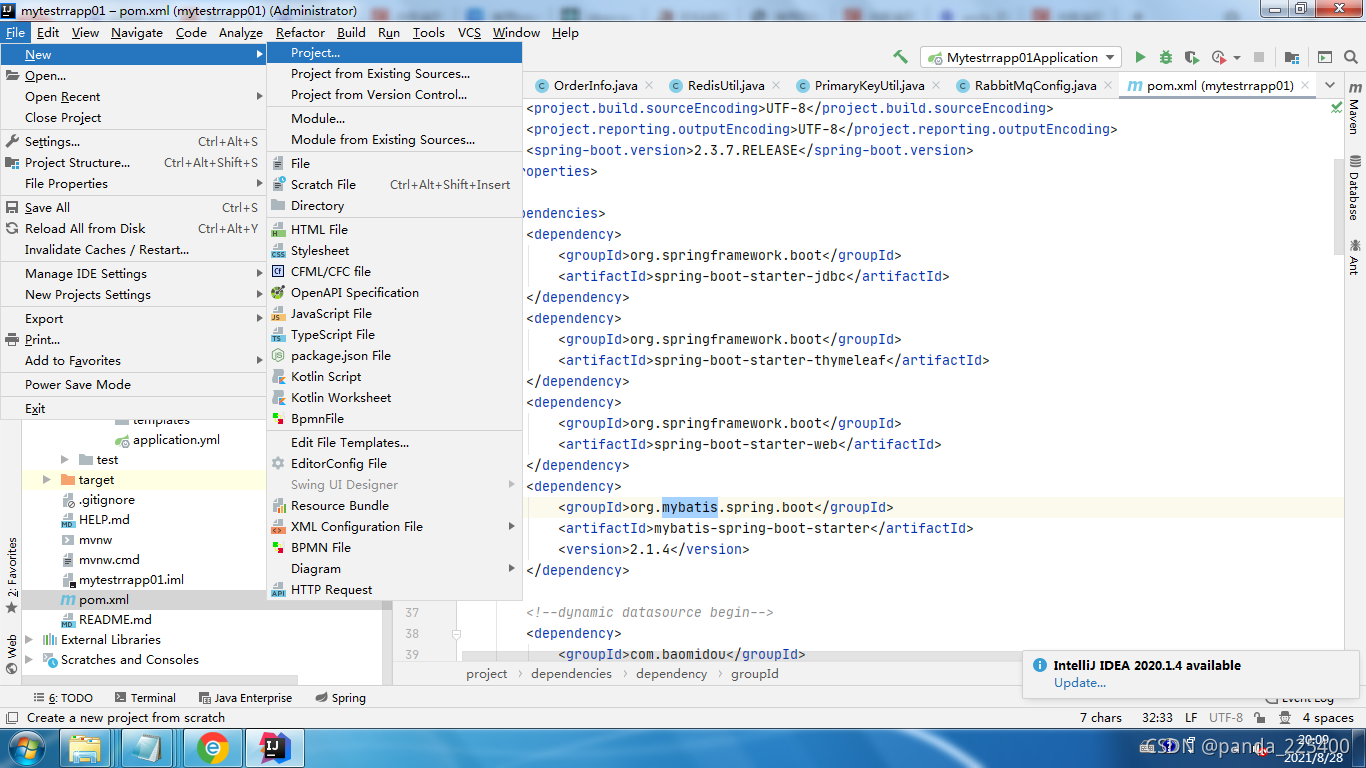Run the application with coverage
Viewport: 1366px width, 768px height.
click(x=1191, y=57)
